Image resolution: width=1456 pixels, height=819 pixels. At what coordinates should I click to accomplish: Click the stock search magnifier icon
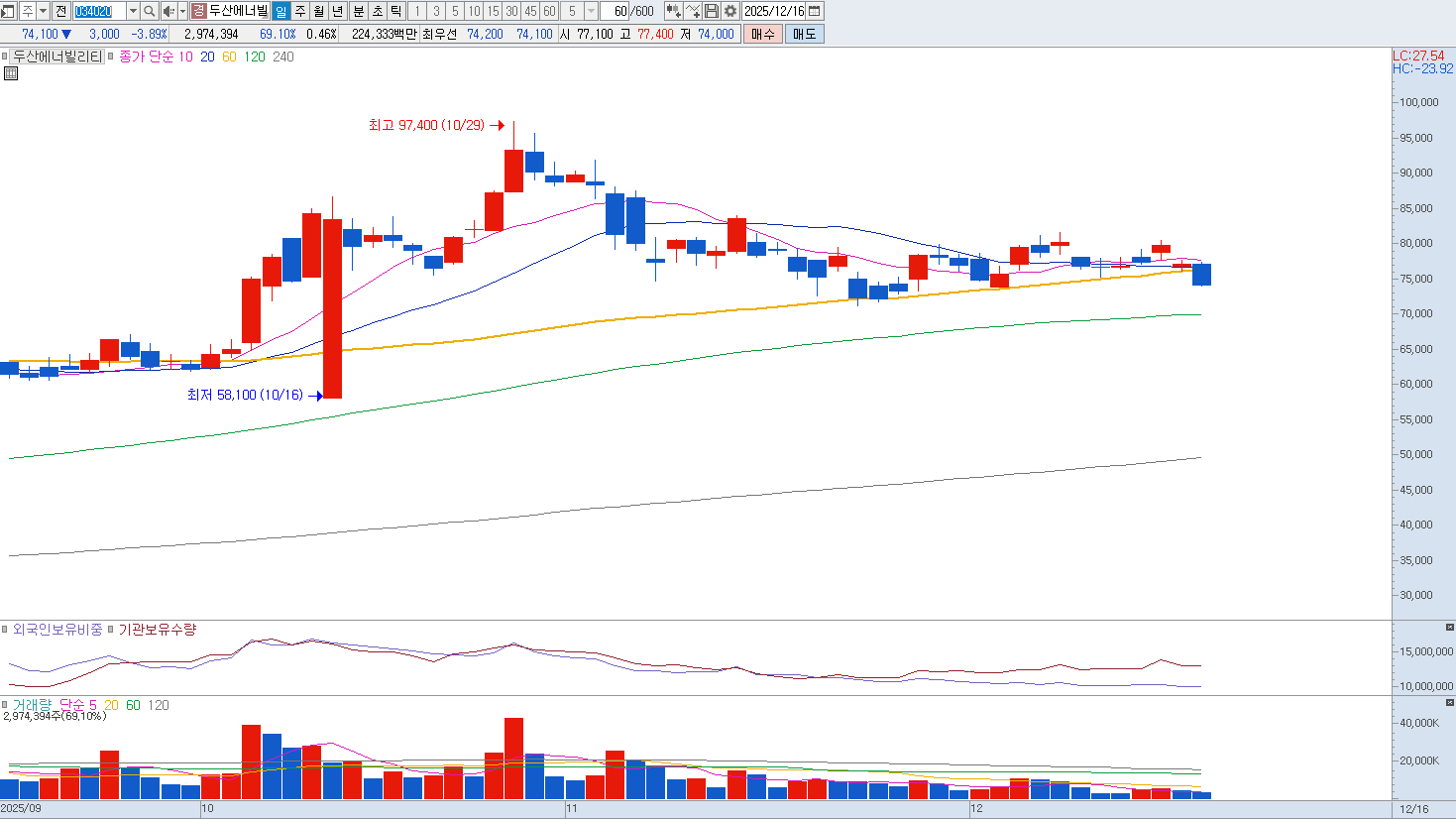coord(149,11)
